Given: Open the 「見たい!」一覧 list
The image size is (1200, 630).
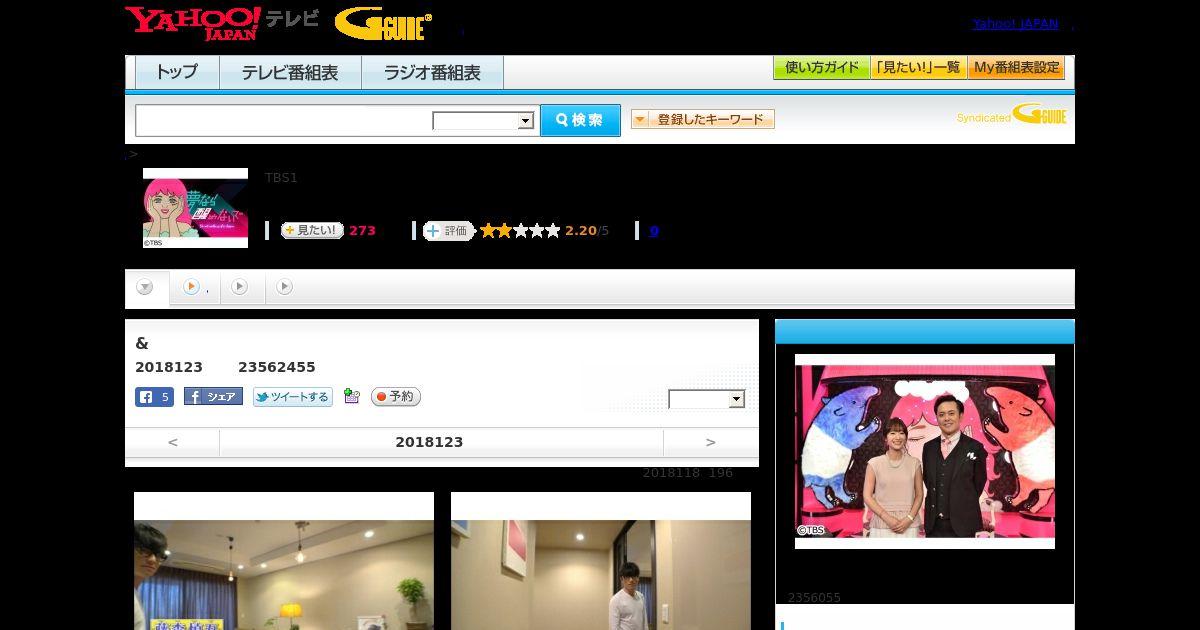Looking at the screenshot, I should 919,68.
